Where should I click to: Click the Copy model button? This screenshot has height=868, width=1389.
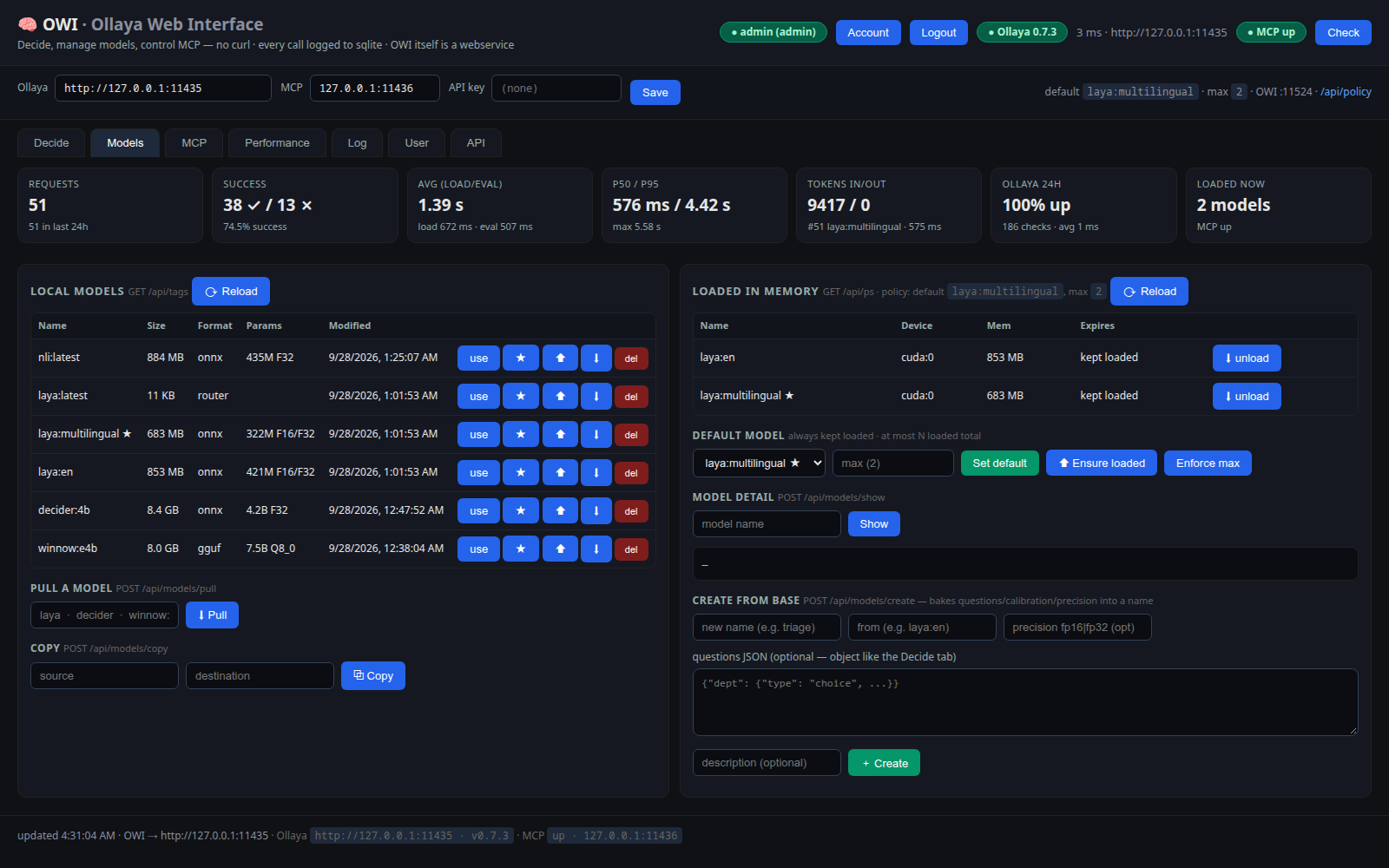tap(373, 675)
